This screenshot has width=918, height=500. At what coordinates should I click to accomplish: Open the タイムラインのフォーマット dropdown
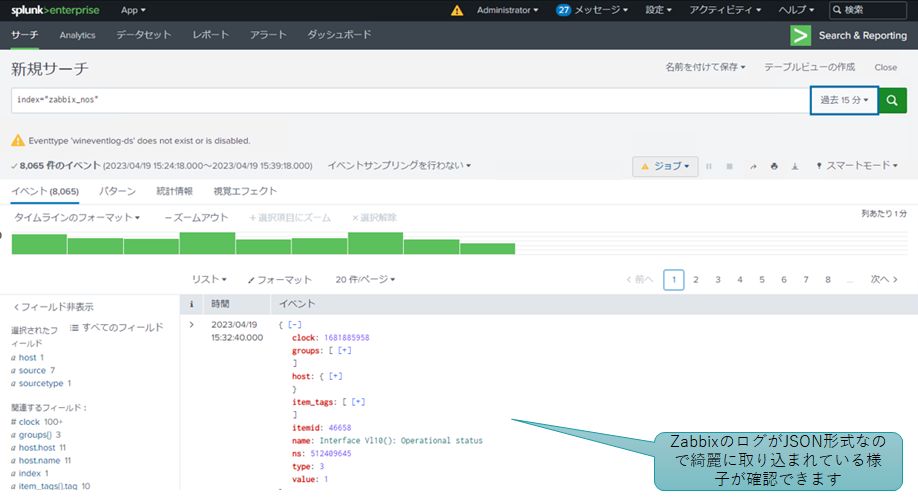click(77, 217)
